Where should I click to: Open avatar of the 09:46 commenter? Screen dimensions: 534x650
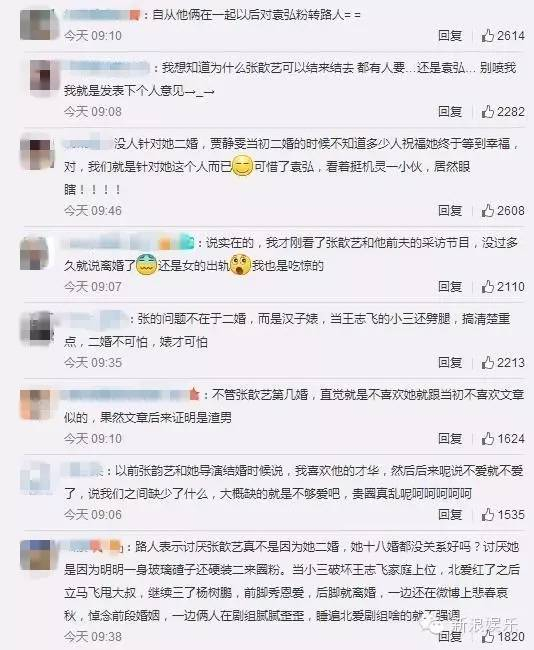pyautogui.click(x=37, y=154)
